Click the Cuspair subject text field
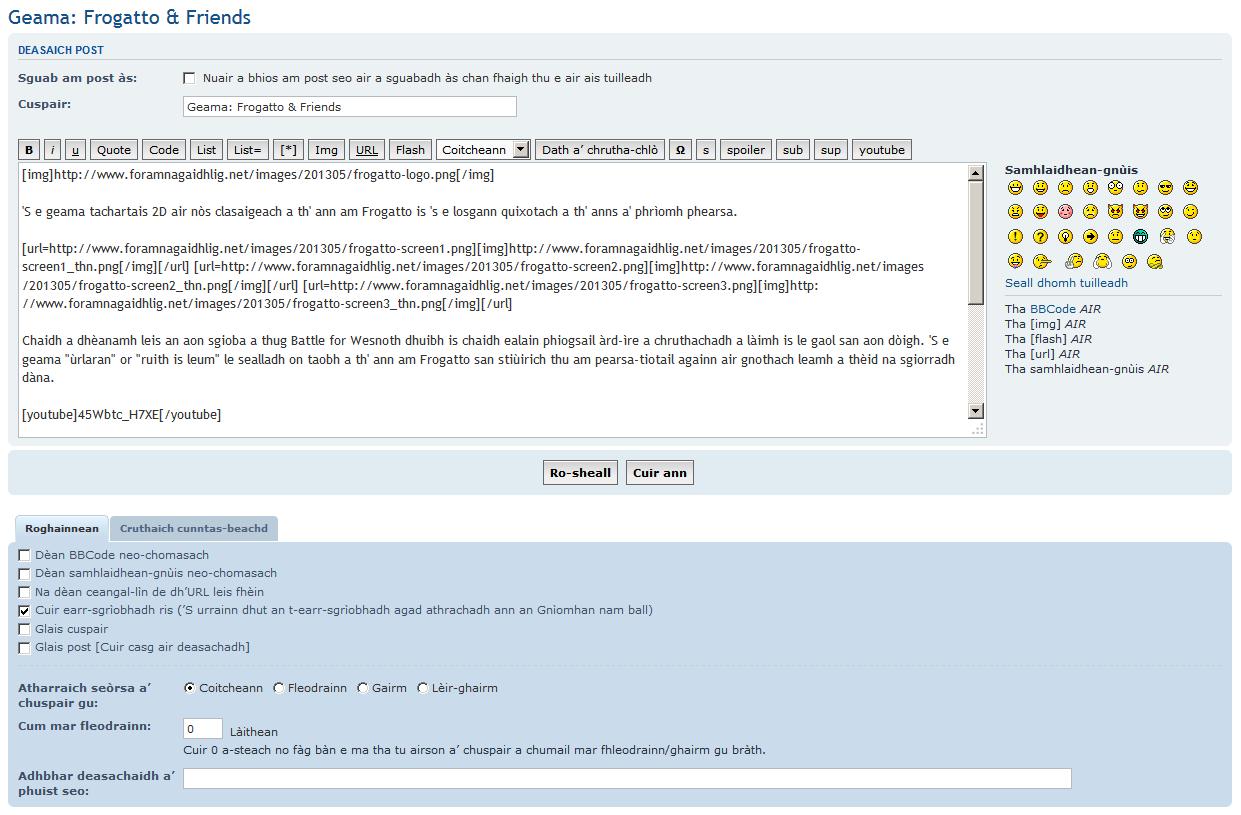 350,107
